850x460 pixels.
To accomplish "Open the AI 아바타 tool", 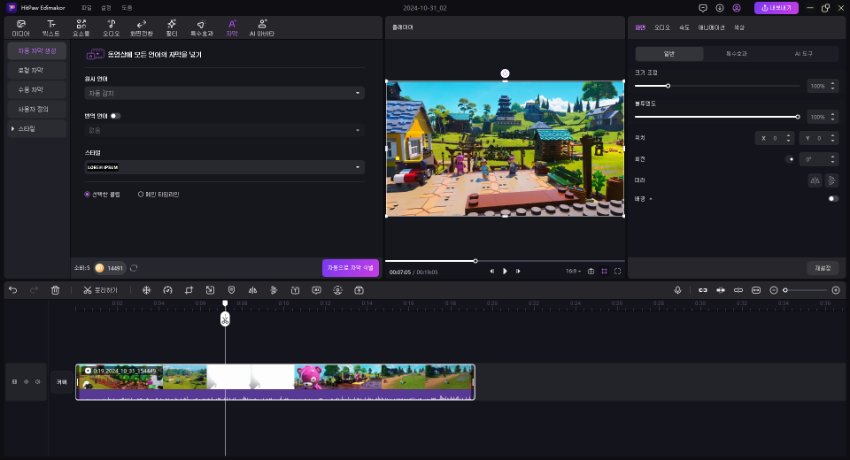I will (262, 26).
